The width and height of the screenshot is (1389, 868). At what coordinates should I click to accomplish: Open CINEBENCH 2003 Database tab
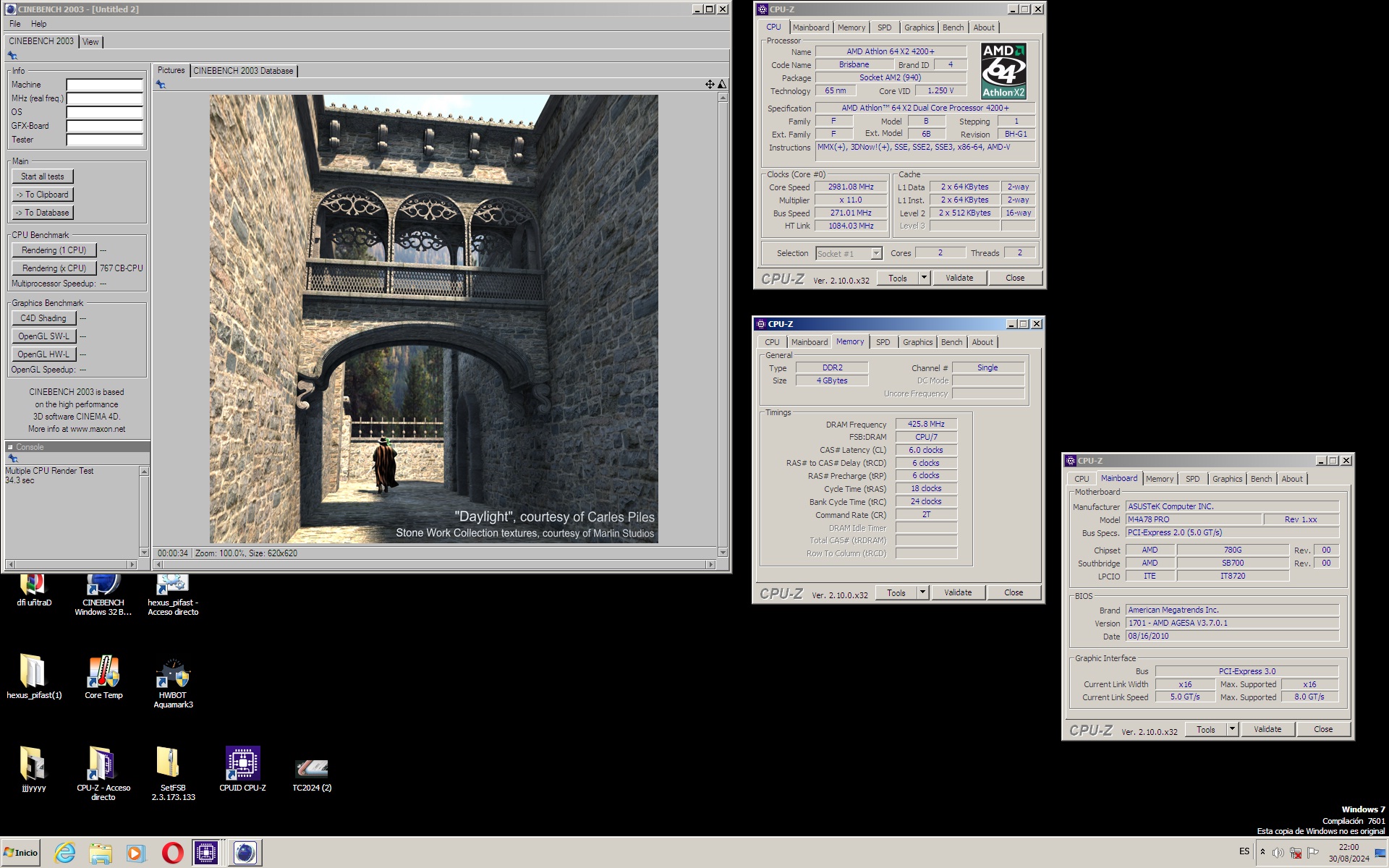(x=243, y=71)
